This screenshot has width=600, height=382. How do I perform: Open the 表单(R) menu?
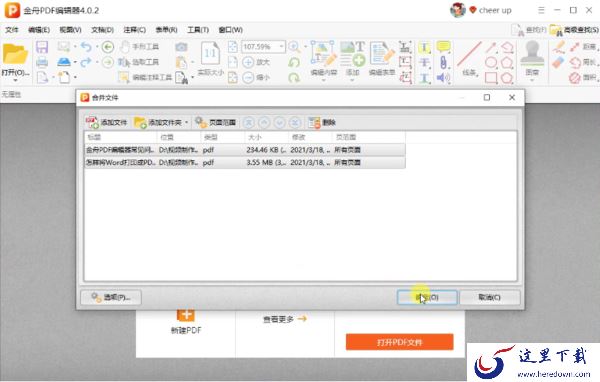166,30
